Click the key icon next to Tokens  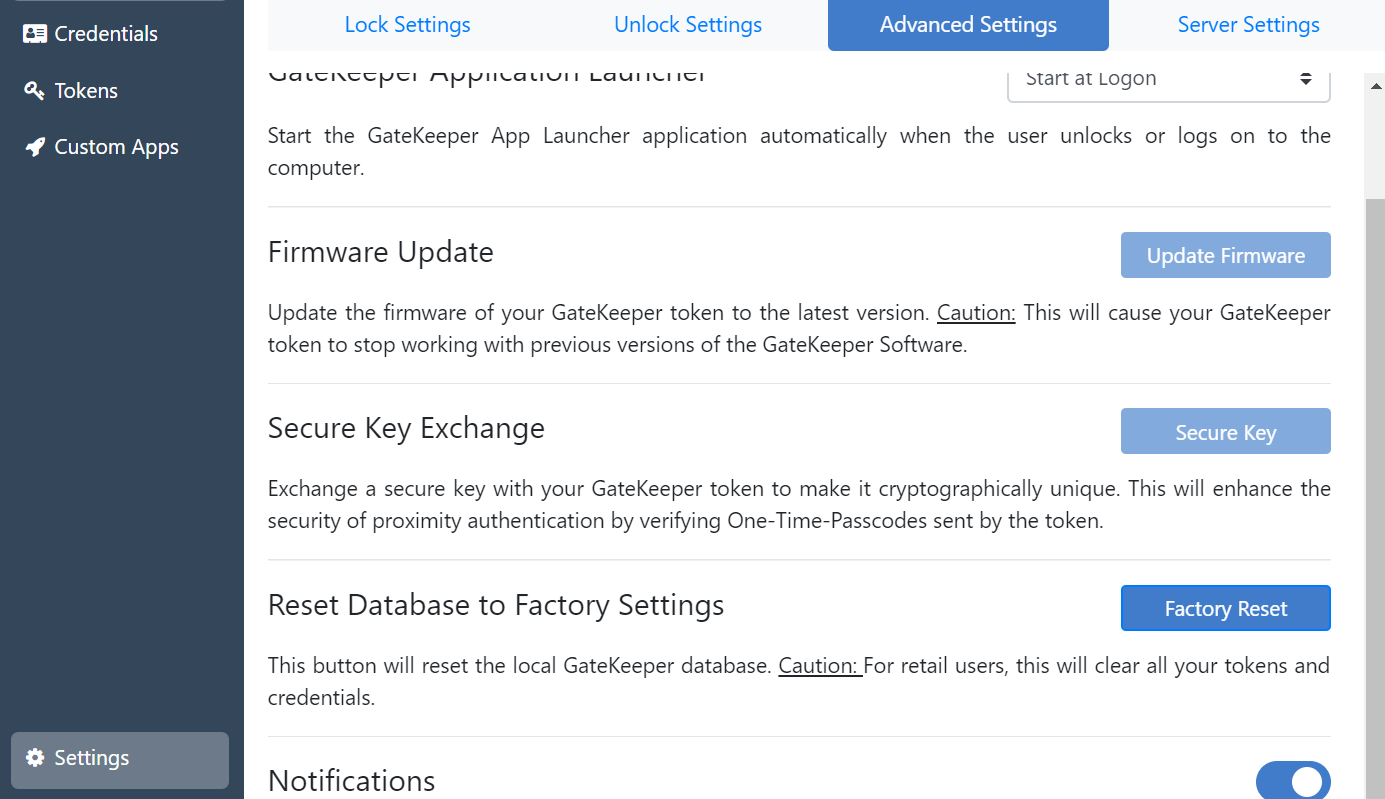35,91
